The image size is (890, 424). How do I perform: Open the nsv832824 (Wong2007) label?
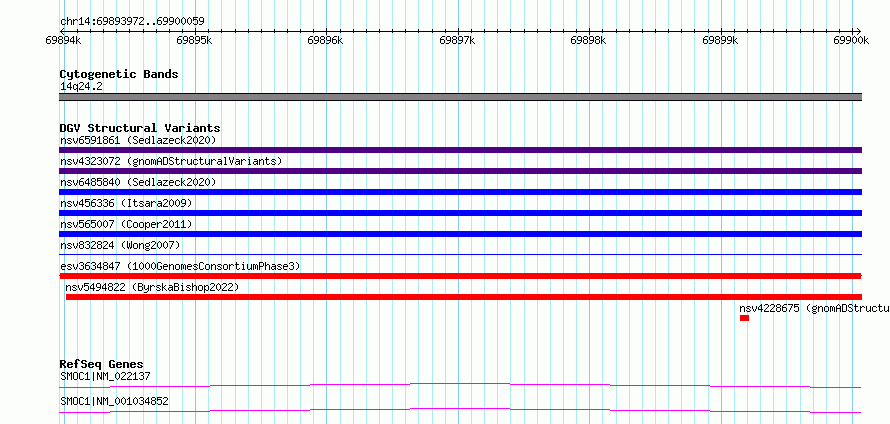point(120,245)
